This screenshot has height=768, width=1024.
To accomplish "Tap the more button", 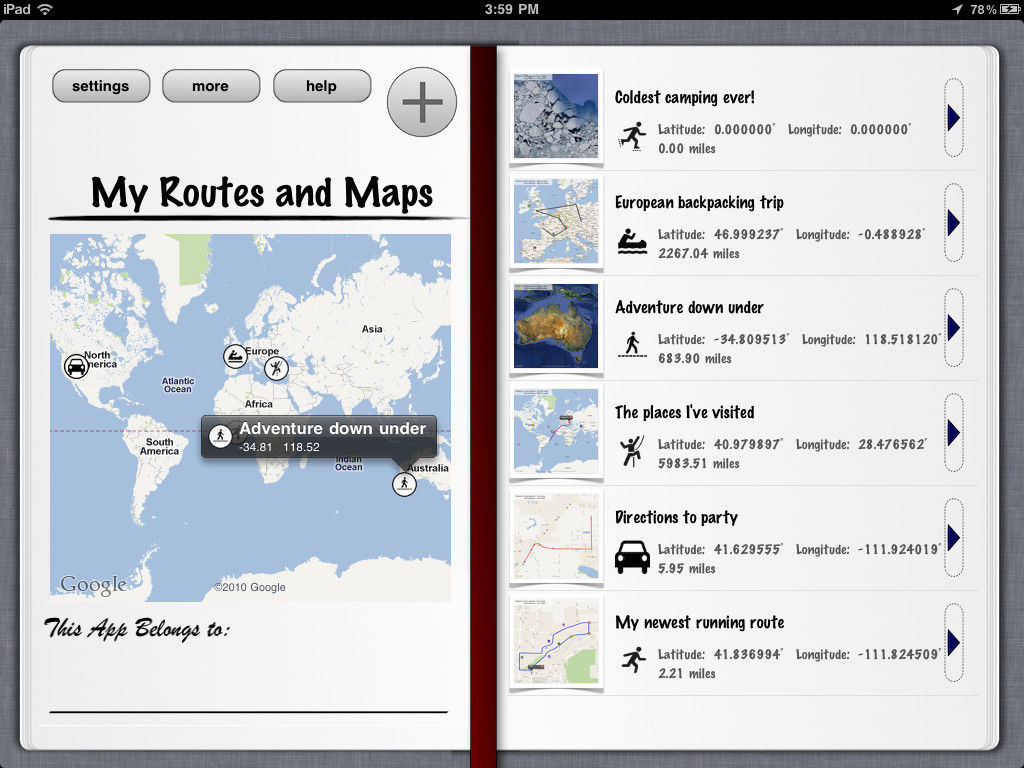I will pos(210,86).
